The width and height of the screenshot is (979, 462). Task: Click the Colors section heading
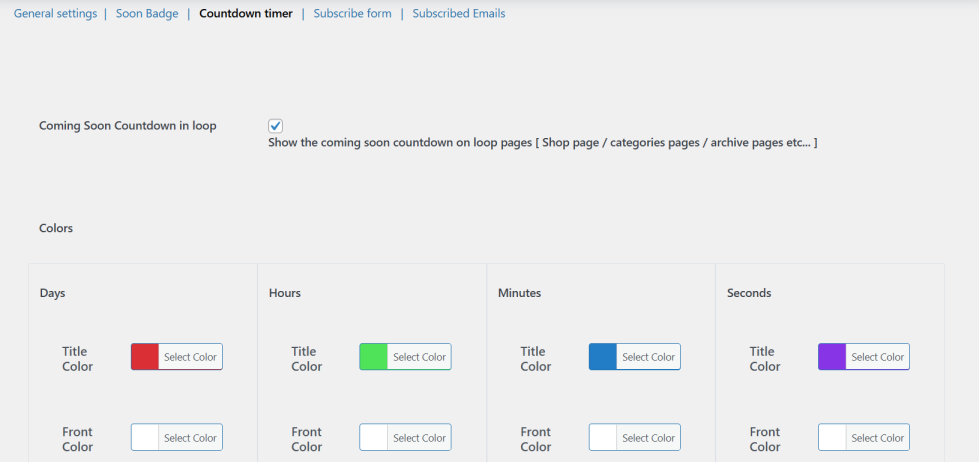[56, 228]
